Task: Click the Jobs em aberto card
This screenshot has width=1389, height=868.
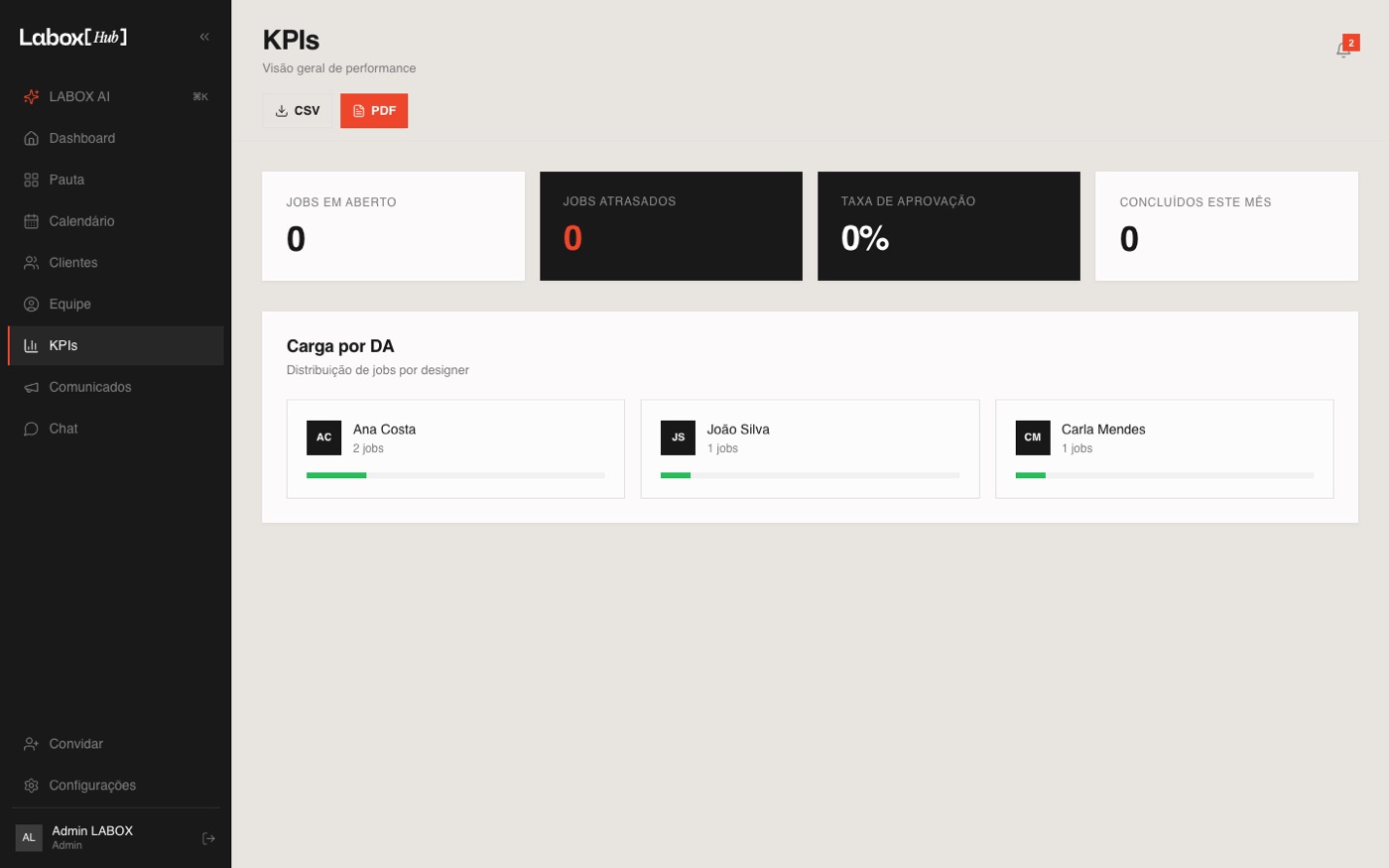Action: (393, 226)
